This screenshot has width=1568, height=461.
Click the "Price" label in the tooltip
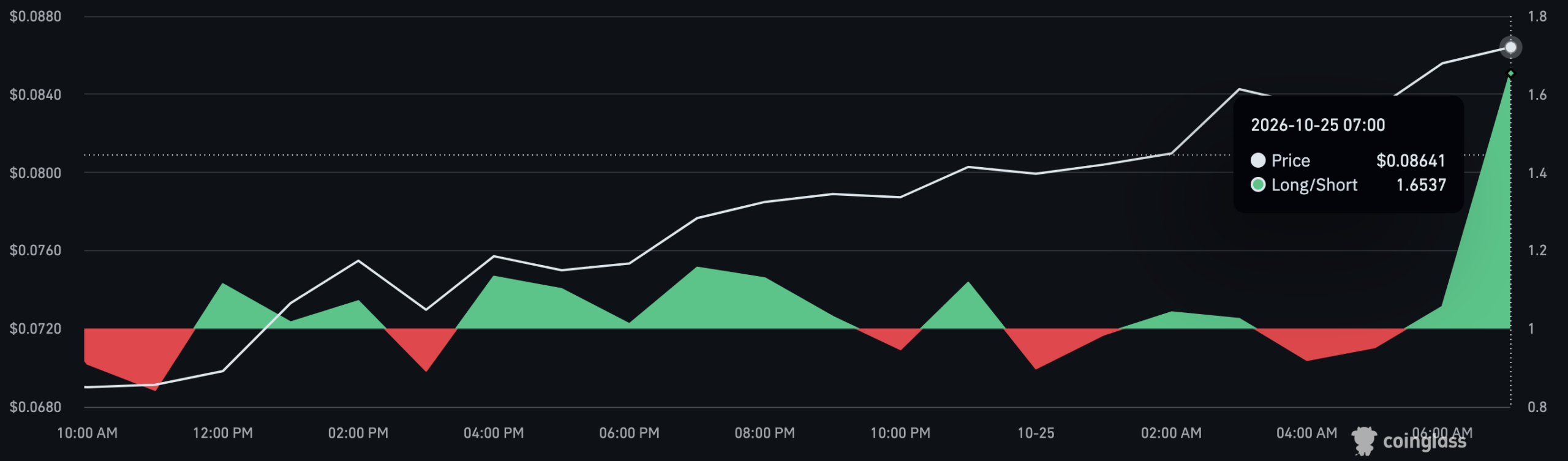(x=1291, y=160)
